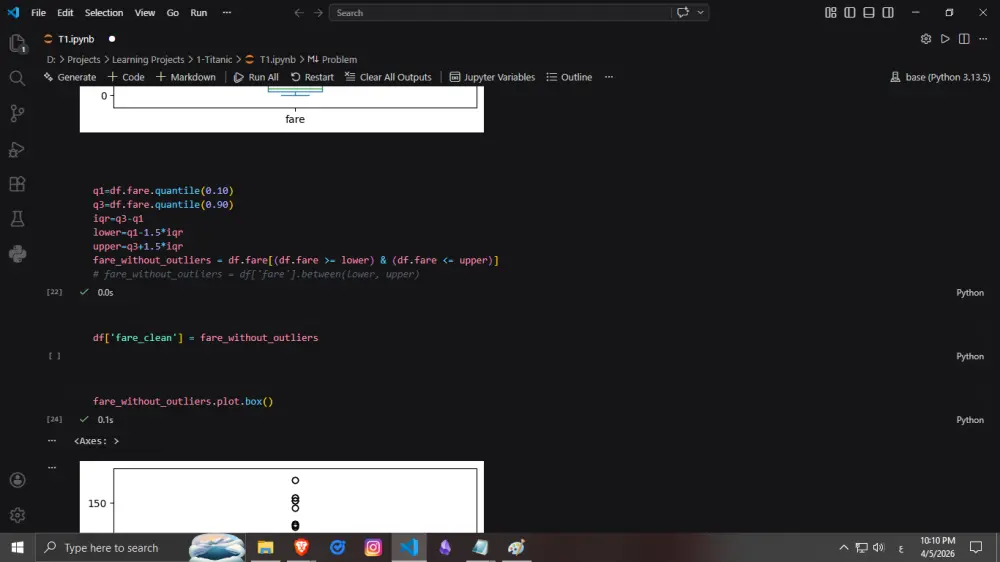Open the Explorer view in activity bar
This screenshot has width=1000, height=562.
17,43
